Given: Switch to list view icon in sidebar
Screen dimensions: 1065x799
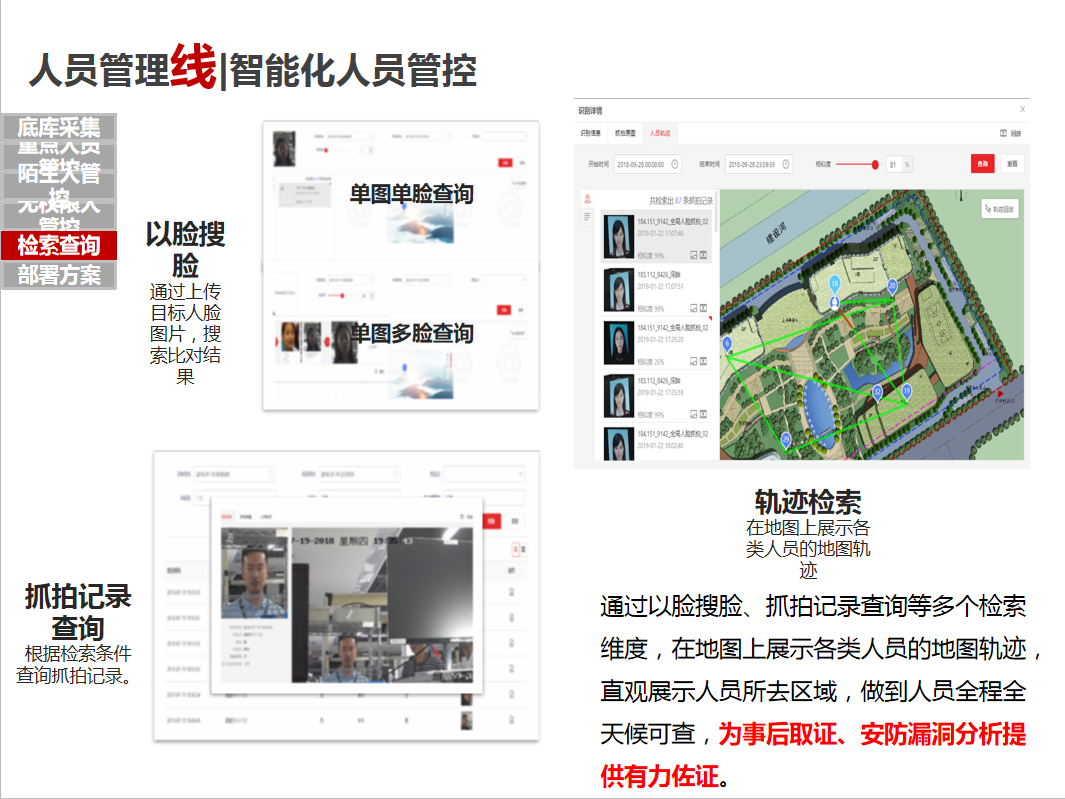Looking at the screenshot, I should (x=587, y=216).
